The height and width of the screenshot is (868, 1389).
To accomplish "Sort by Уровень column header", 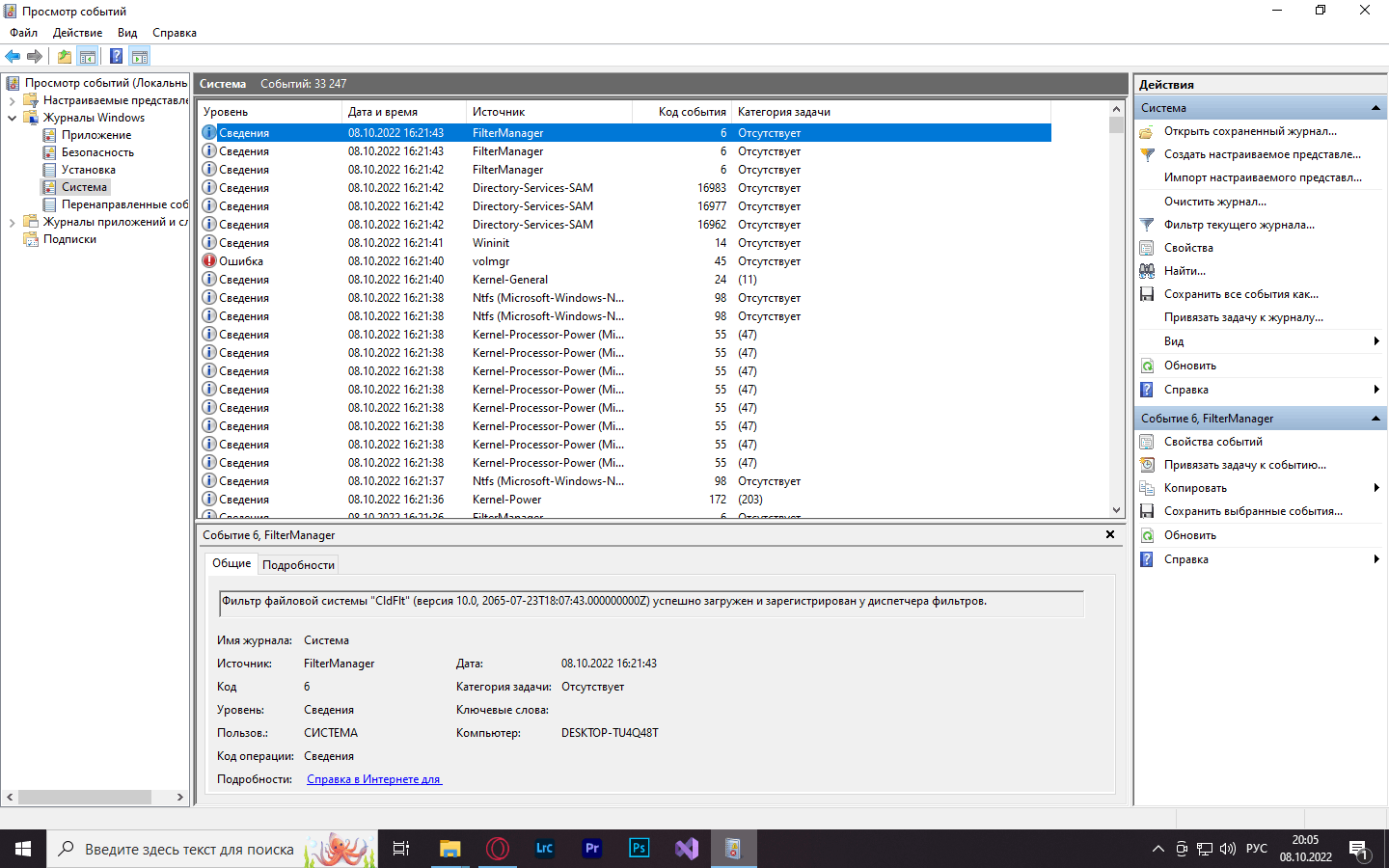I will pyautogui.click(x=270, y=112).
